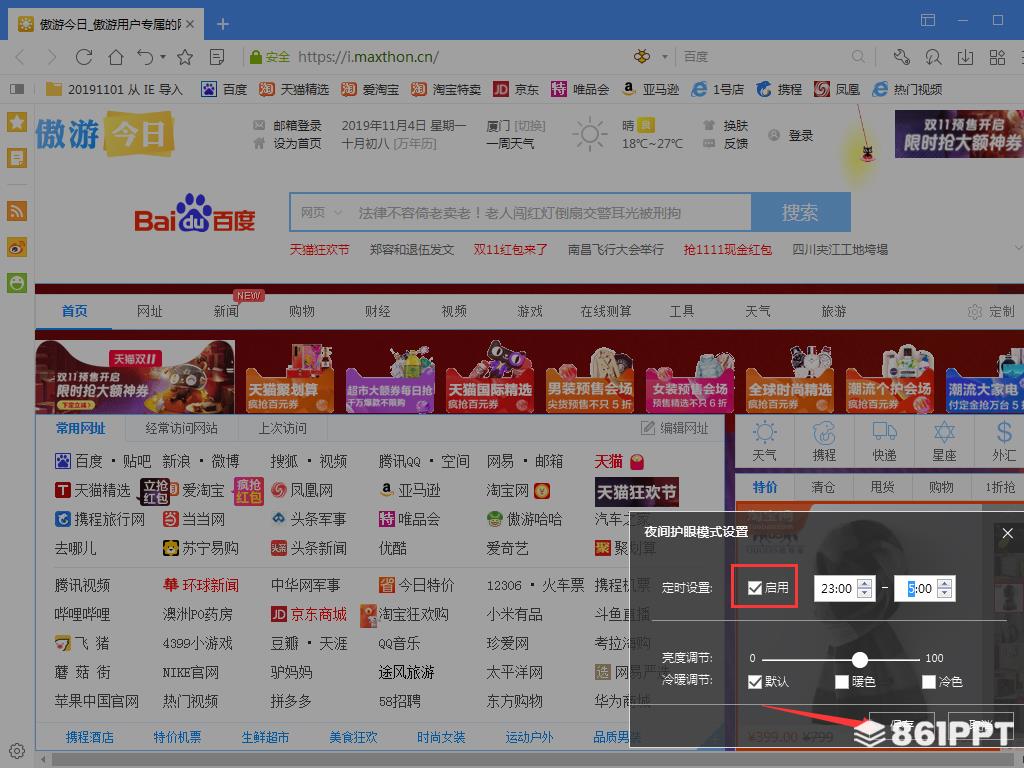Click the bee search engine icon
This screenshot has width=1024, height=768.
point(642,56)
